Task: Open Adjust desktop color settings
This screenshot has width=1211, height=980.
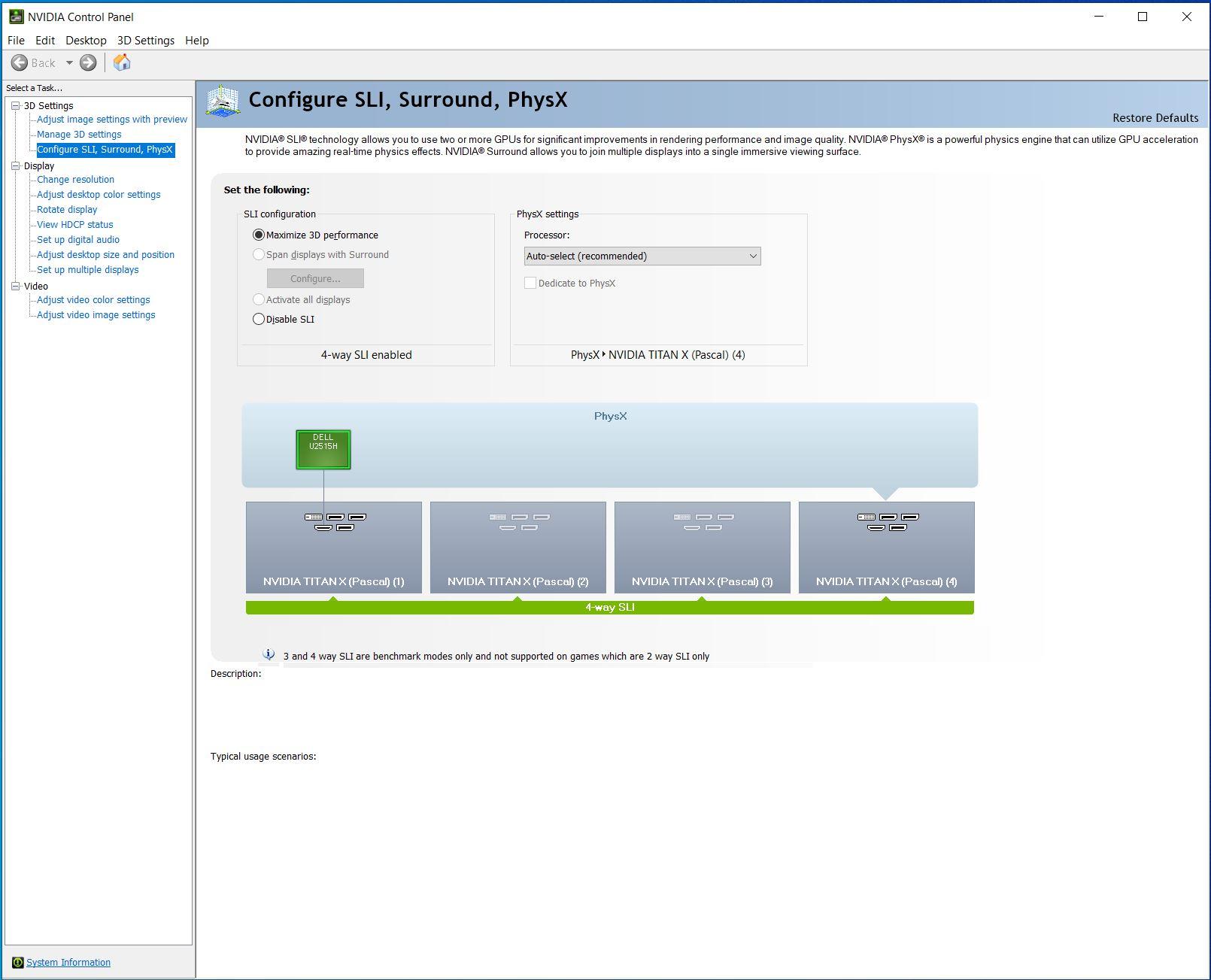Action: click(99, 195)
